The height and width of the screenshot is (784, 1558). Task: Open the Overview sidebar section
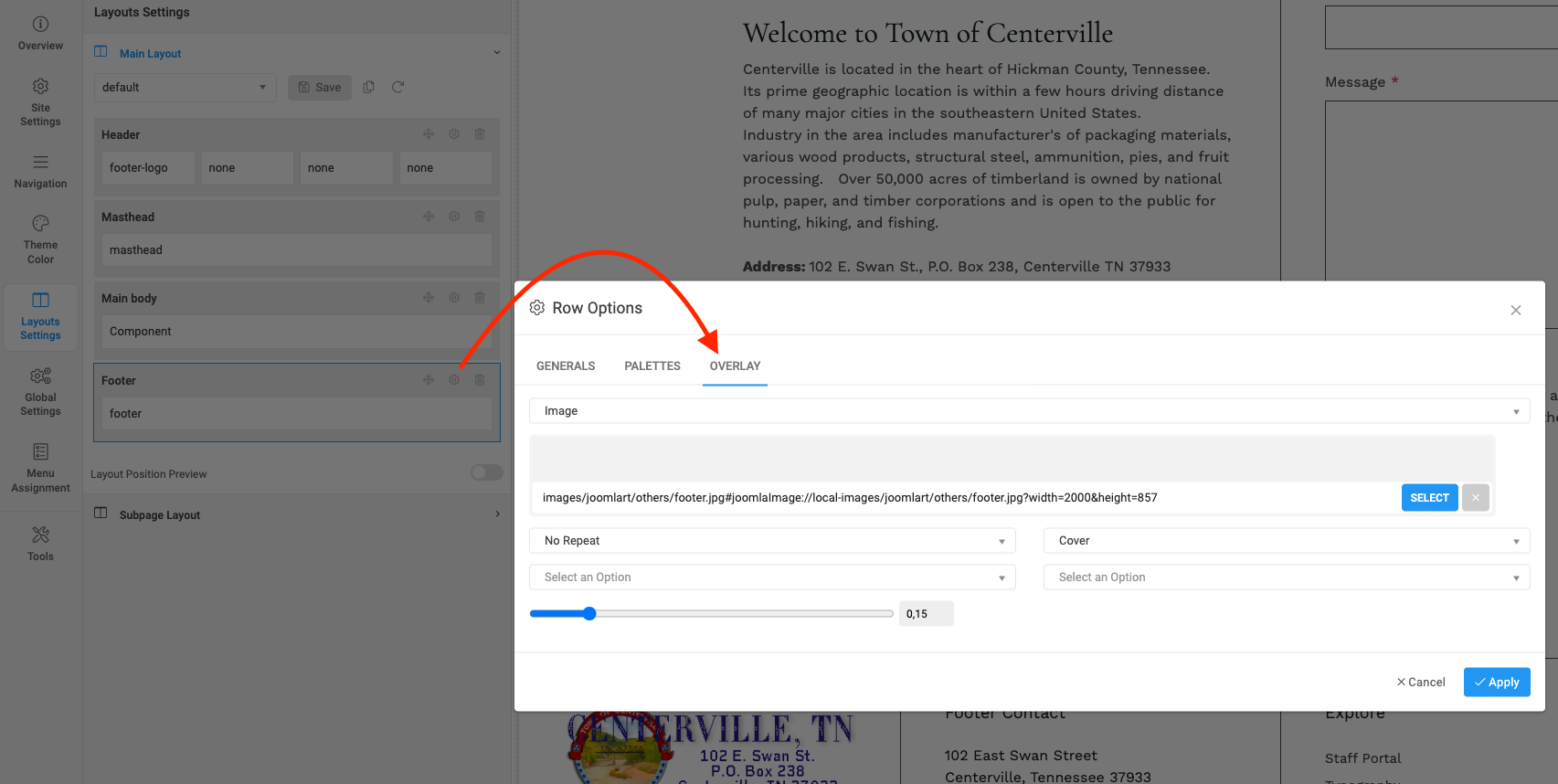pos(40,33)
